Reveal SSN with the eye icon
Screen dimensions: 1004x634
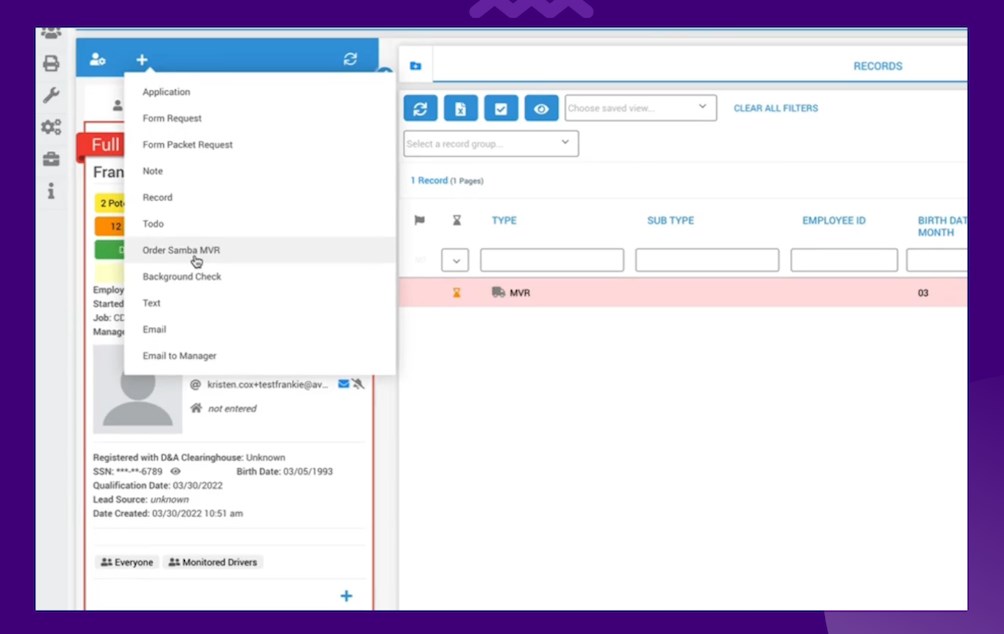click(175, 471)
